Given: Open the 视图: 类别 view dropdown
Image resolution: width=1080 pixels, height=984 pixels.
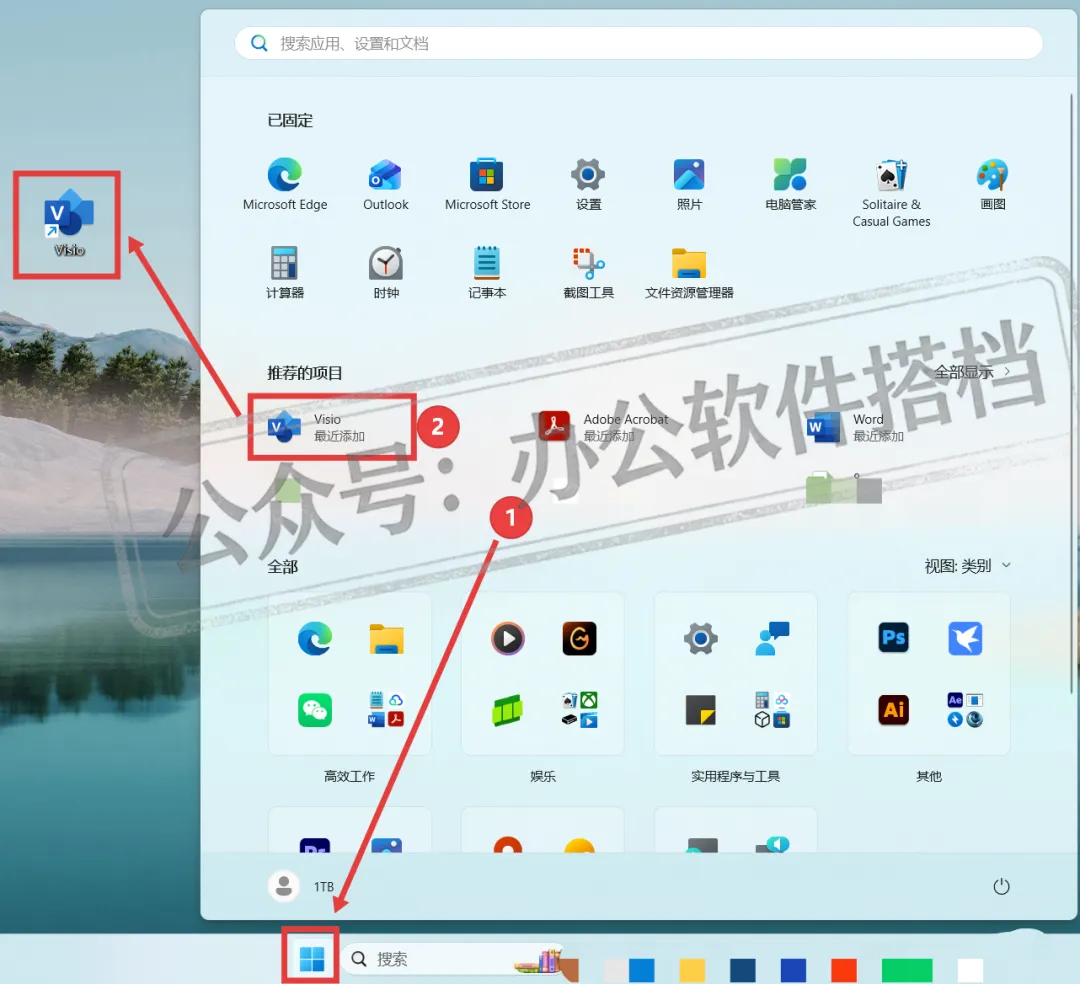Looking at the screenshot, I should (967, 566).
